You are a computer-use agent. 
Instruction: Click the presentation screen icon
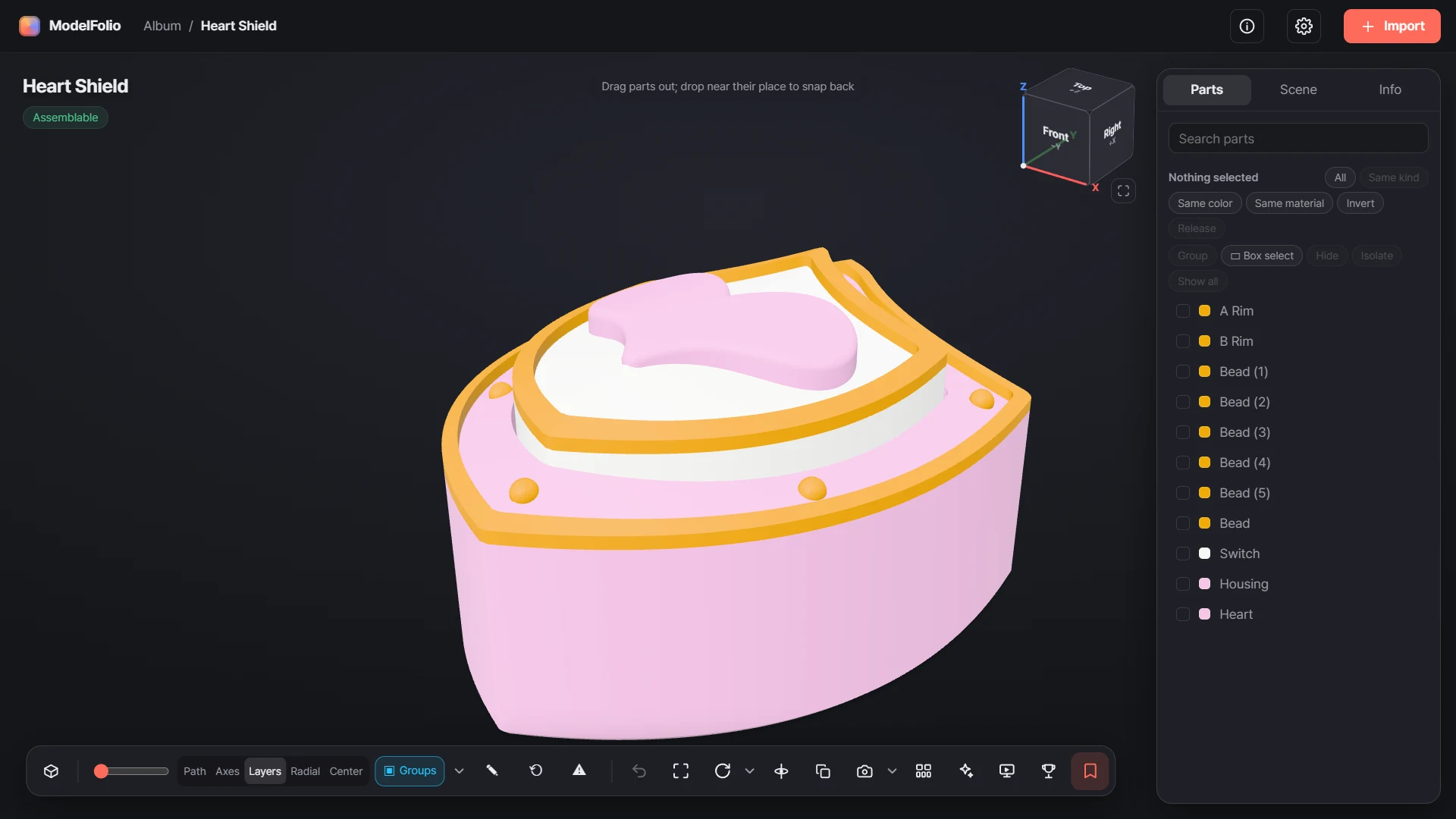point(1007,771)
